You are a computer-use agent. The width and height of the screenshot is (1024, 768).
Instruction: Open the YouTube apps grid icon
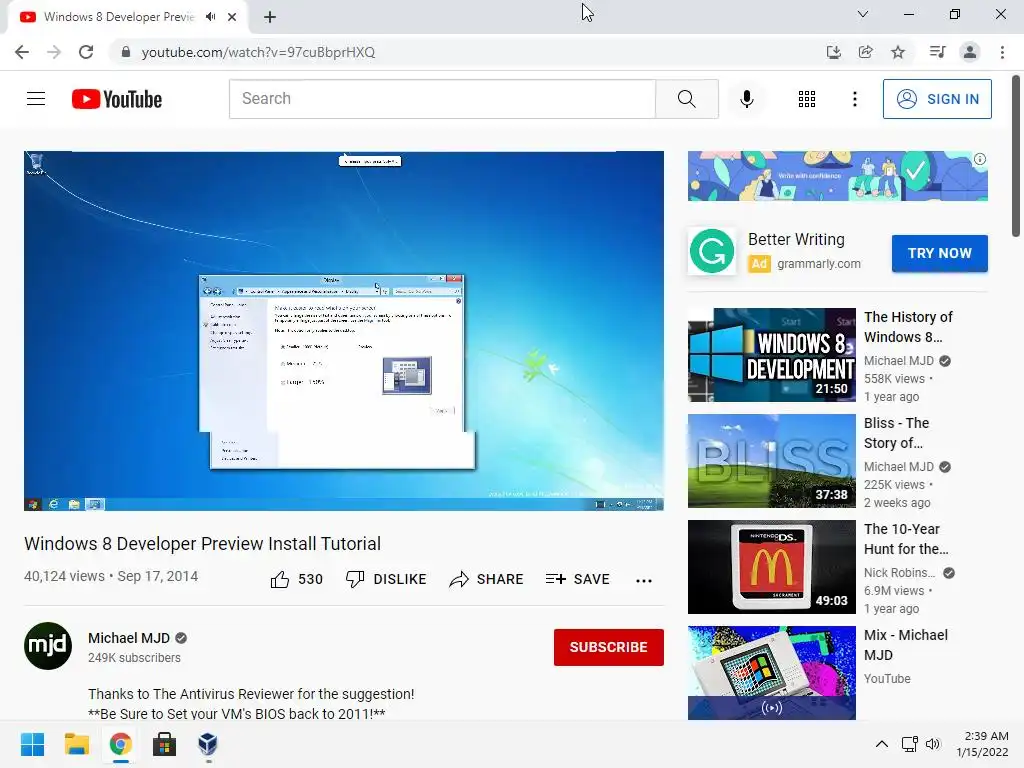pos(807,99)
